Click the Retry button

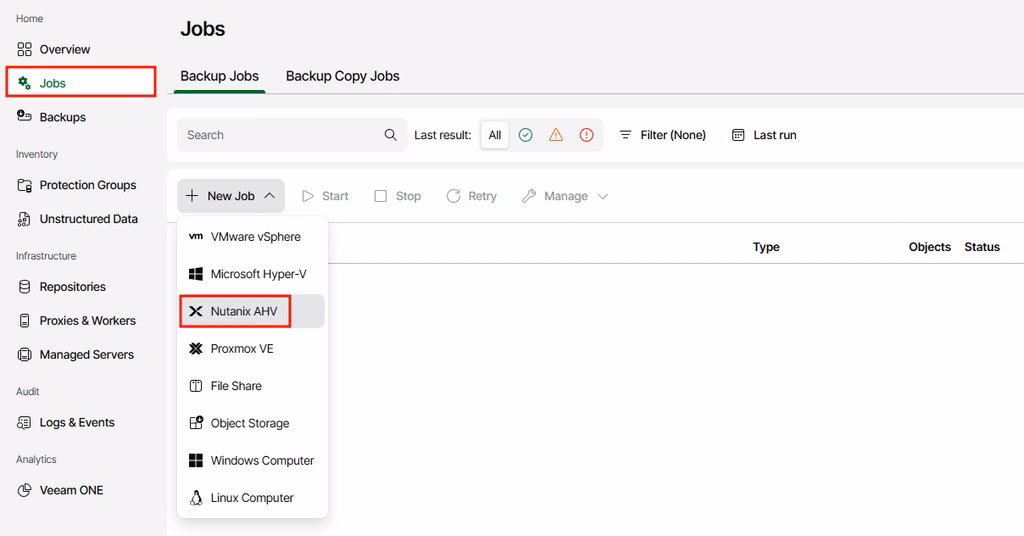point(472,196)
